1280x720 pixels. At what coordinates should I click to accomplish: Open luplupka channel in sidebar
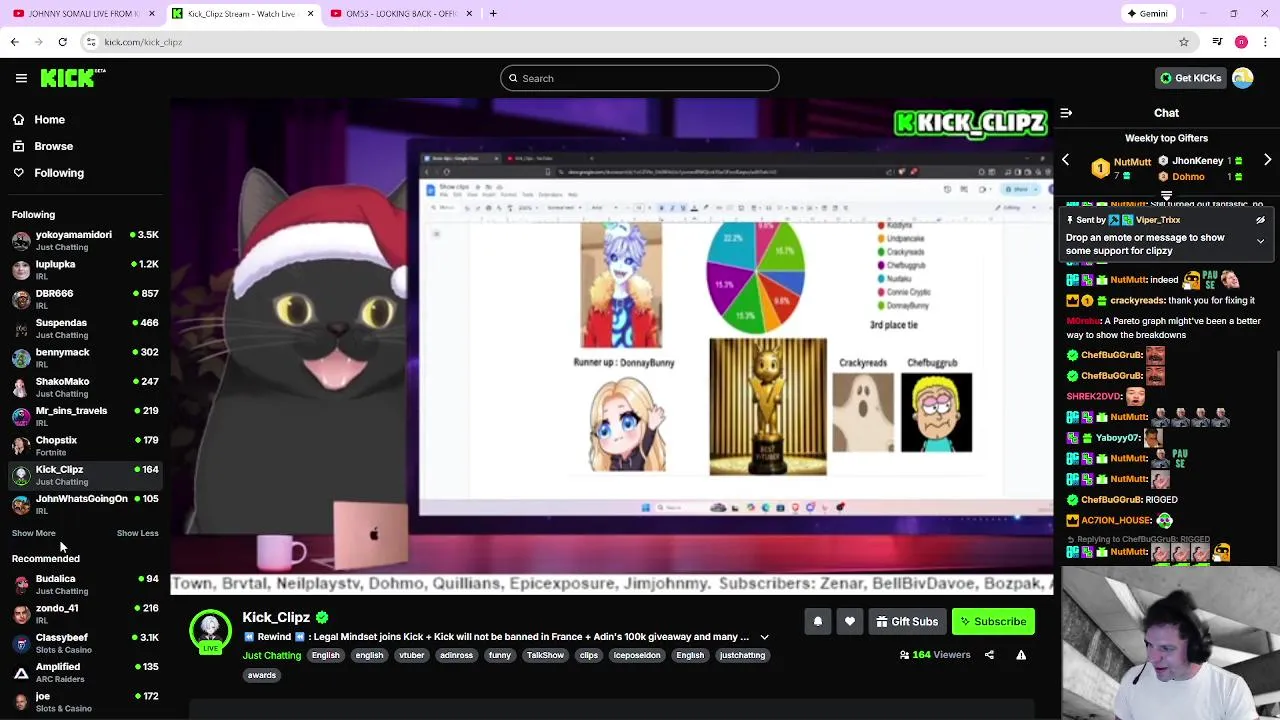[x=85, y=270]
